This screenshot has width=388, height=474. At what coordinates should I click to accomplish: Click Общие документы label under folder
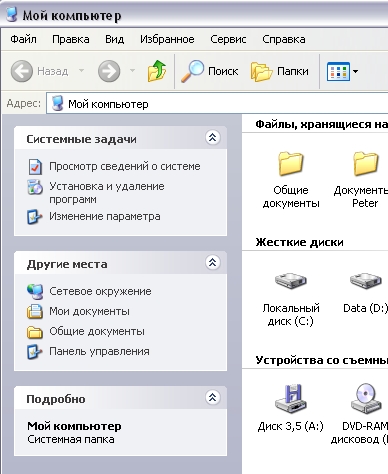click(291, 197)
